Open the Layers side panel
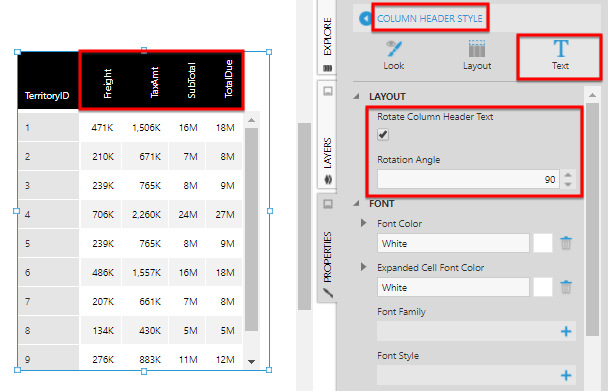Viewport: 608px width, 391px height. (328, 135)
